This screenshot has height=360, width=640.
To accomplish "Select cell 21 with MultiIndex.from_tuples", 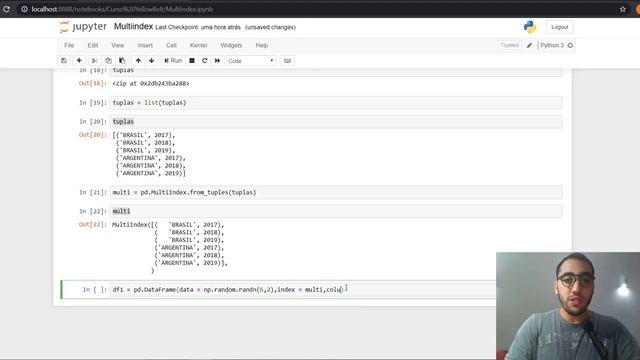I will pos(336,192).
